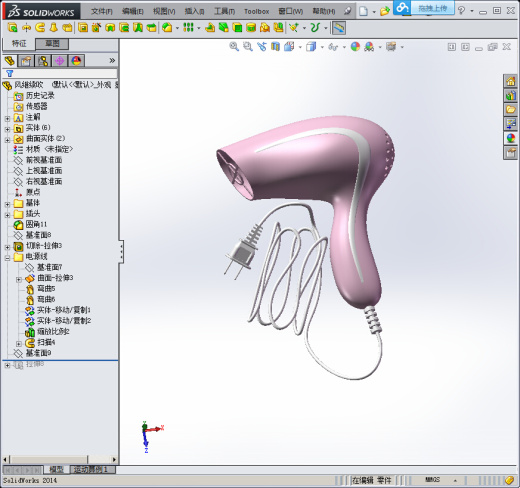Open the Fillet dropdown arrow

[x=177, y=28]
